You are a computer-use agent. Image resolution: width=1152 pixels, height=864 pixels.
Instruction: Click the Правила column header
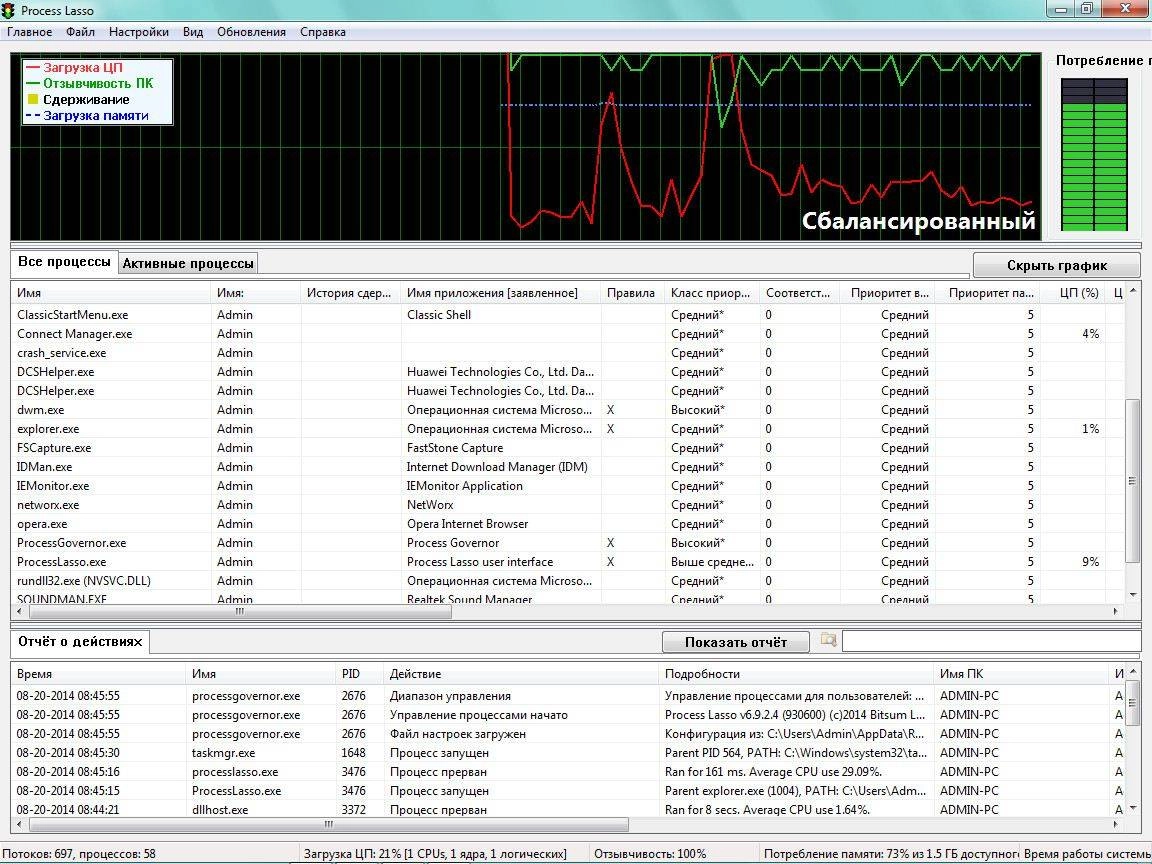(631, 292)
